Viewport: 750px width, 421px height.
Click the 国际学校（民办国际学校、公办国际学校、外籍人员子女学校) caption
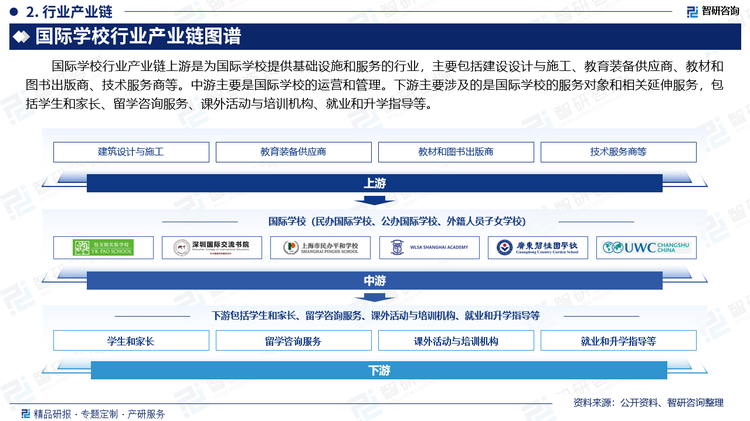click(397, 221)
